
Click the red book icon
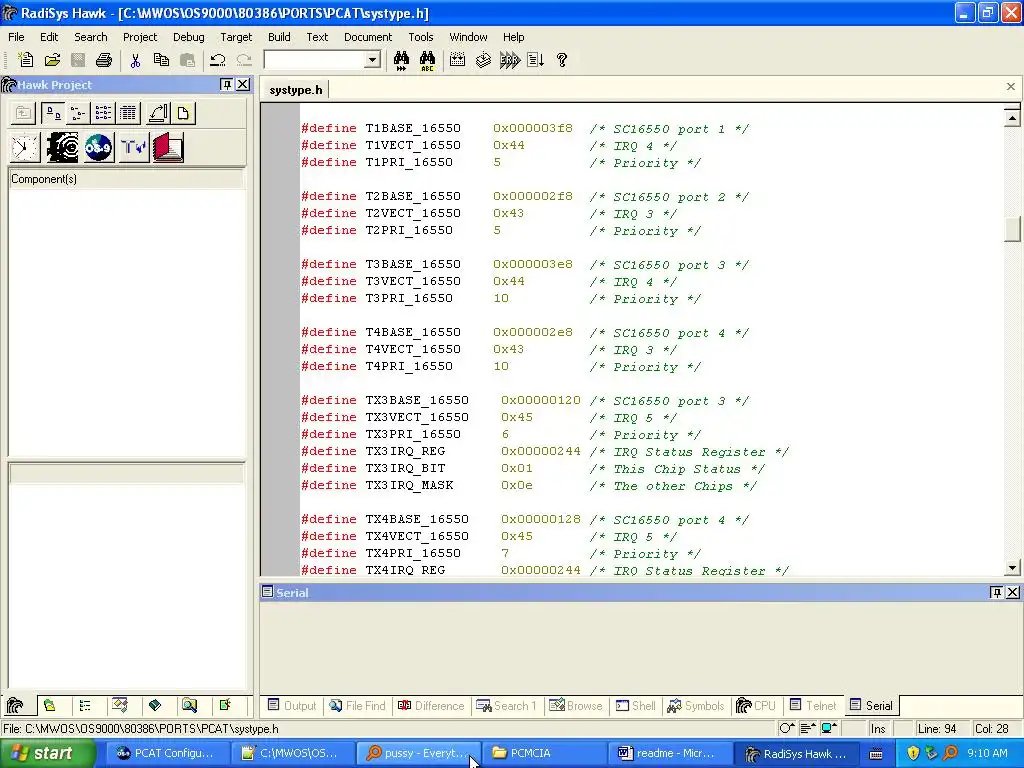tap(168, 147)
